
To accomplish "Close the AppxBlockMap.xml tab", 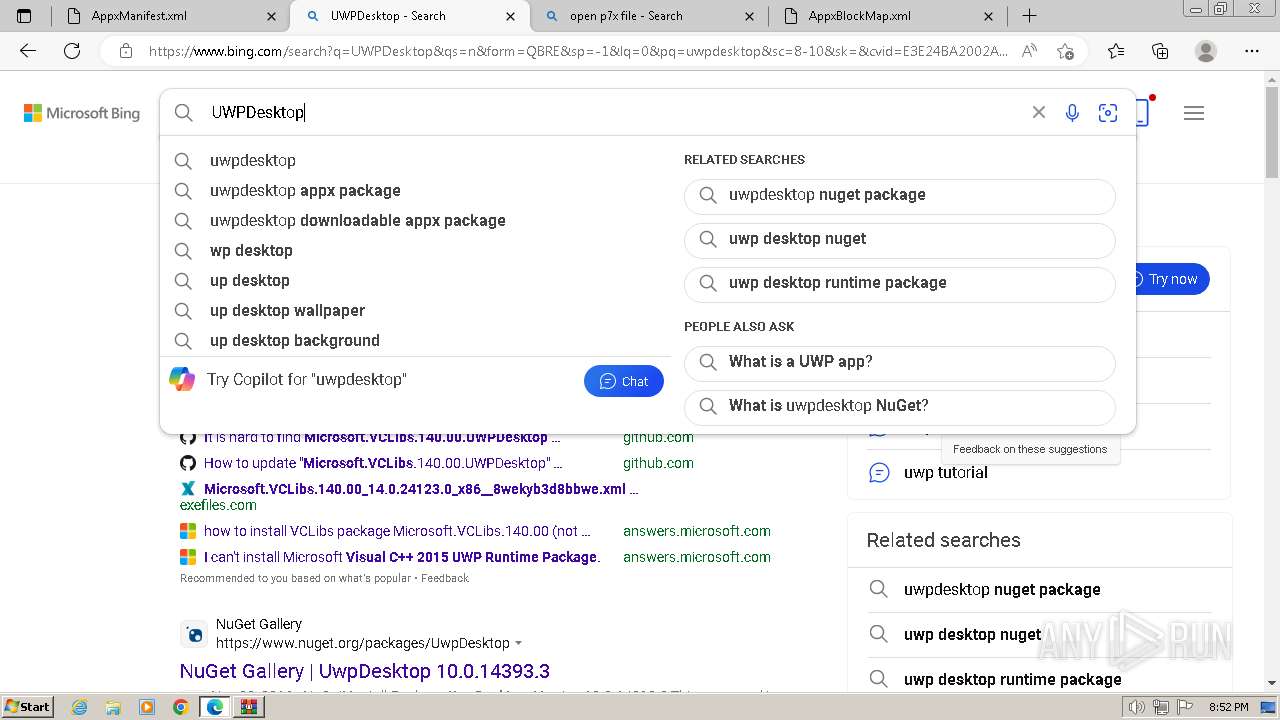I will pyautogui.click(x=989, y=16).
